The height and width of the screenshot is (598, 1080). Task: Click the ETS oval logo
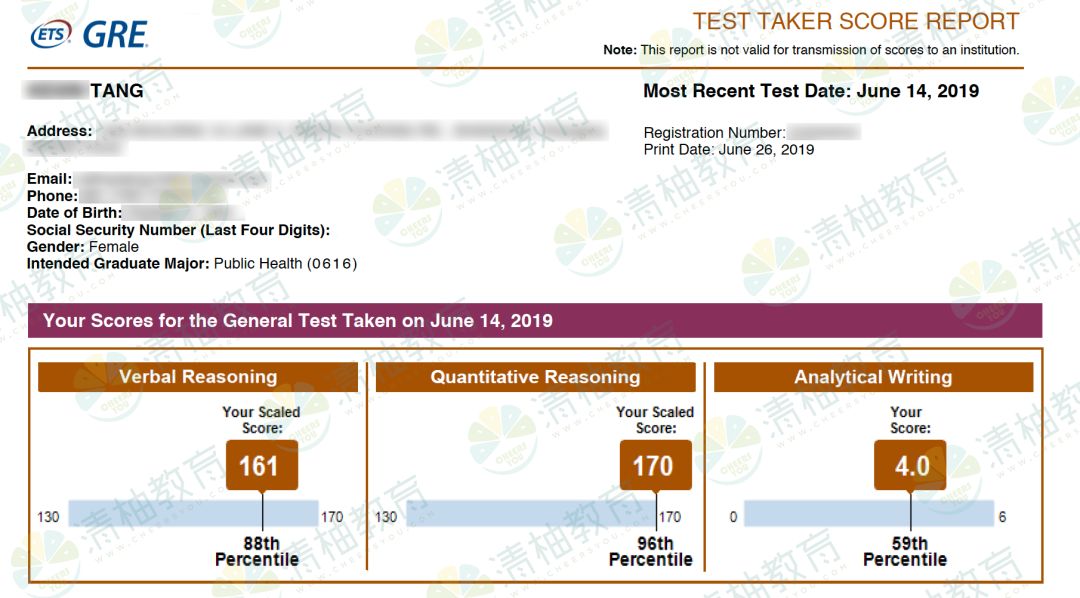pyautogui.click(x=51, y=34)
